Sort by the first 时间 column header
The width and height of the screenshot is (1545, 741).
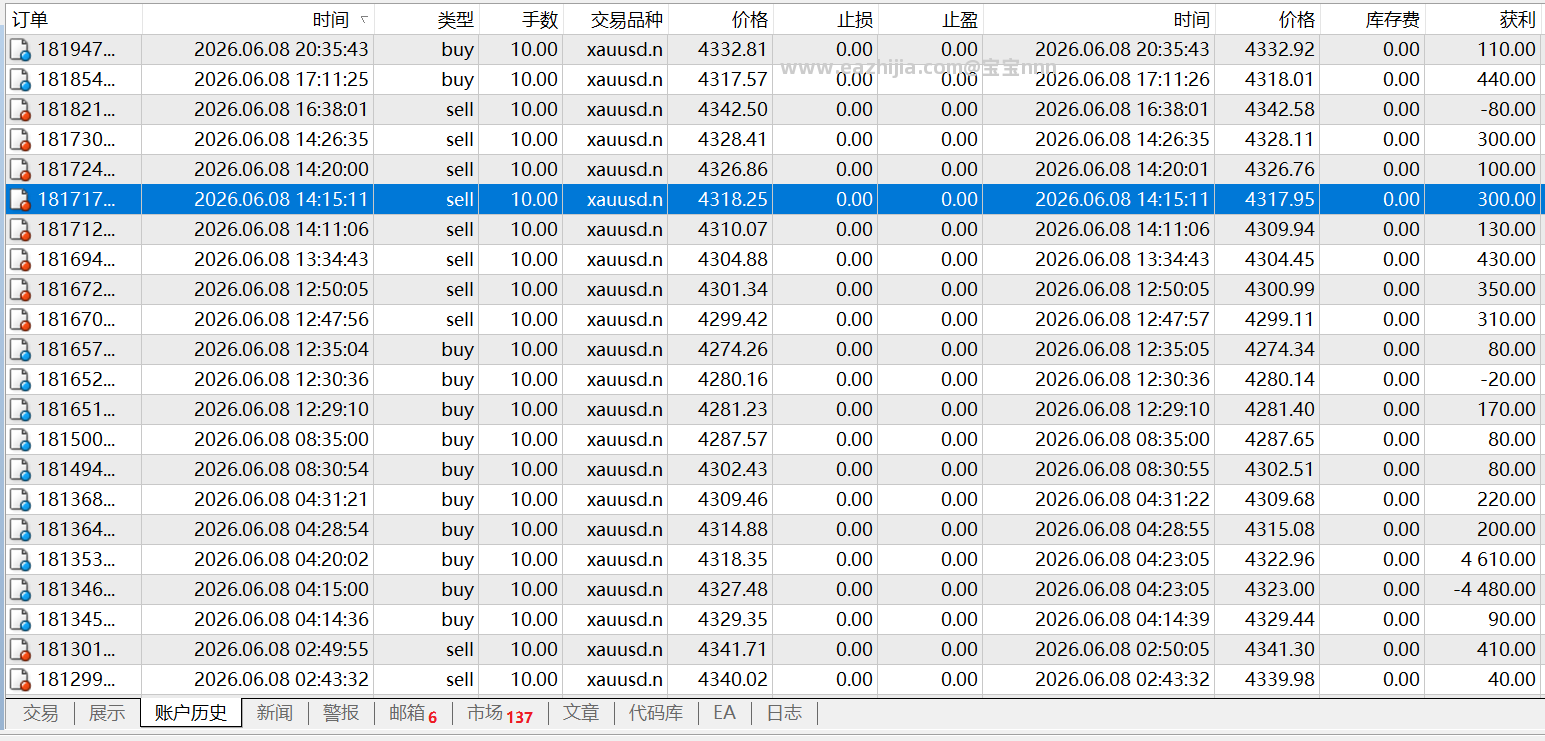pos(258,19)
